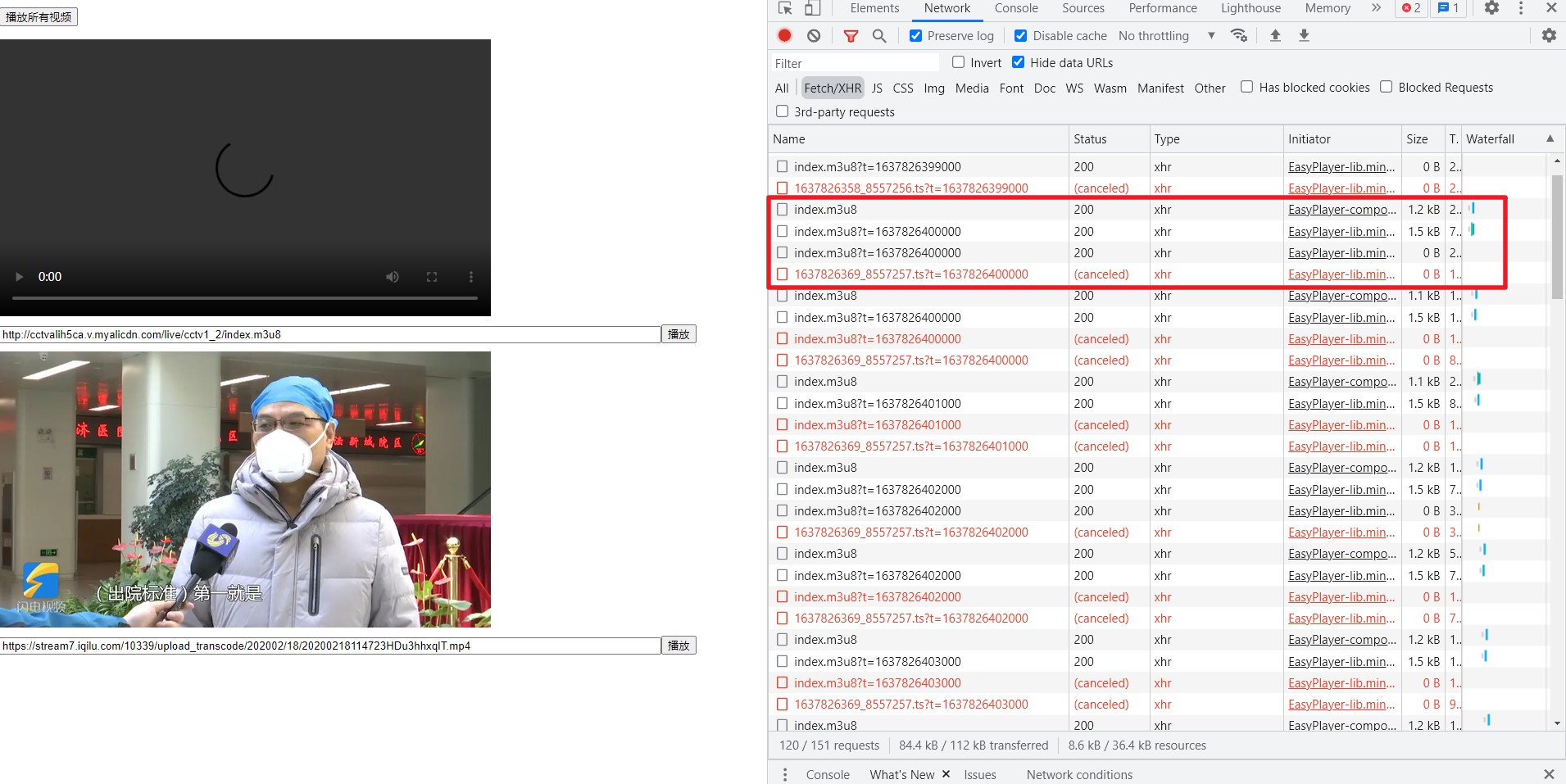This screenshot has height=784, width=1566.
Task: Open DevTools main settings gear
Action: click(x=1491, y=8)
